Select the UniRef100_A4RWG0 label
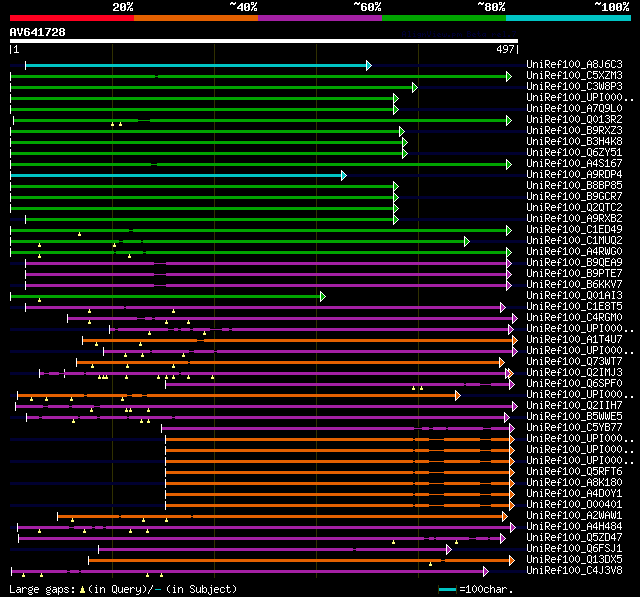This screenshot has width=640, height=597. click(574, 252)
